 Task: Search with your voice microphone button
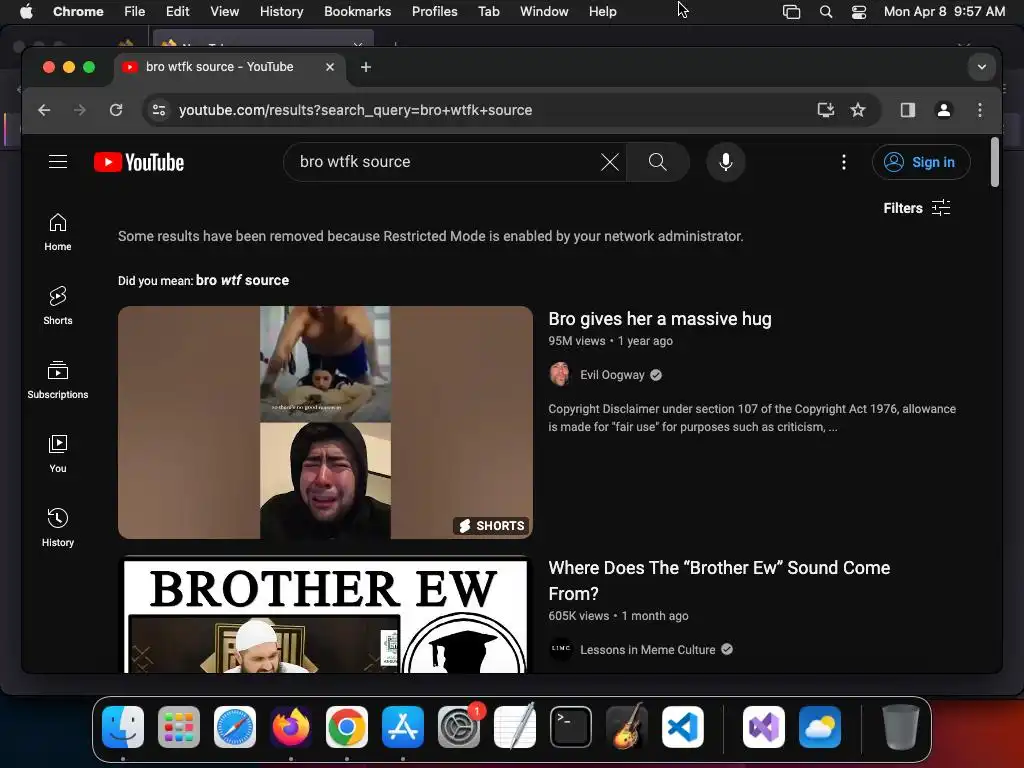coord(726,162)
